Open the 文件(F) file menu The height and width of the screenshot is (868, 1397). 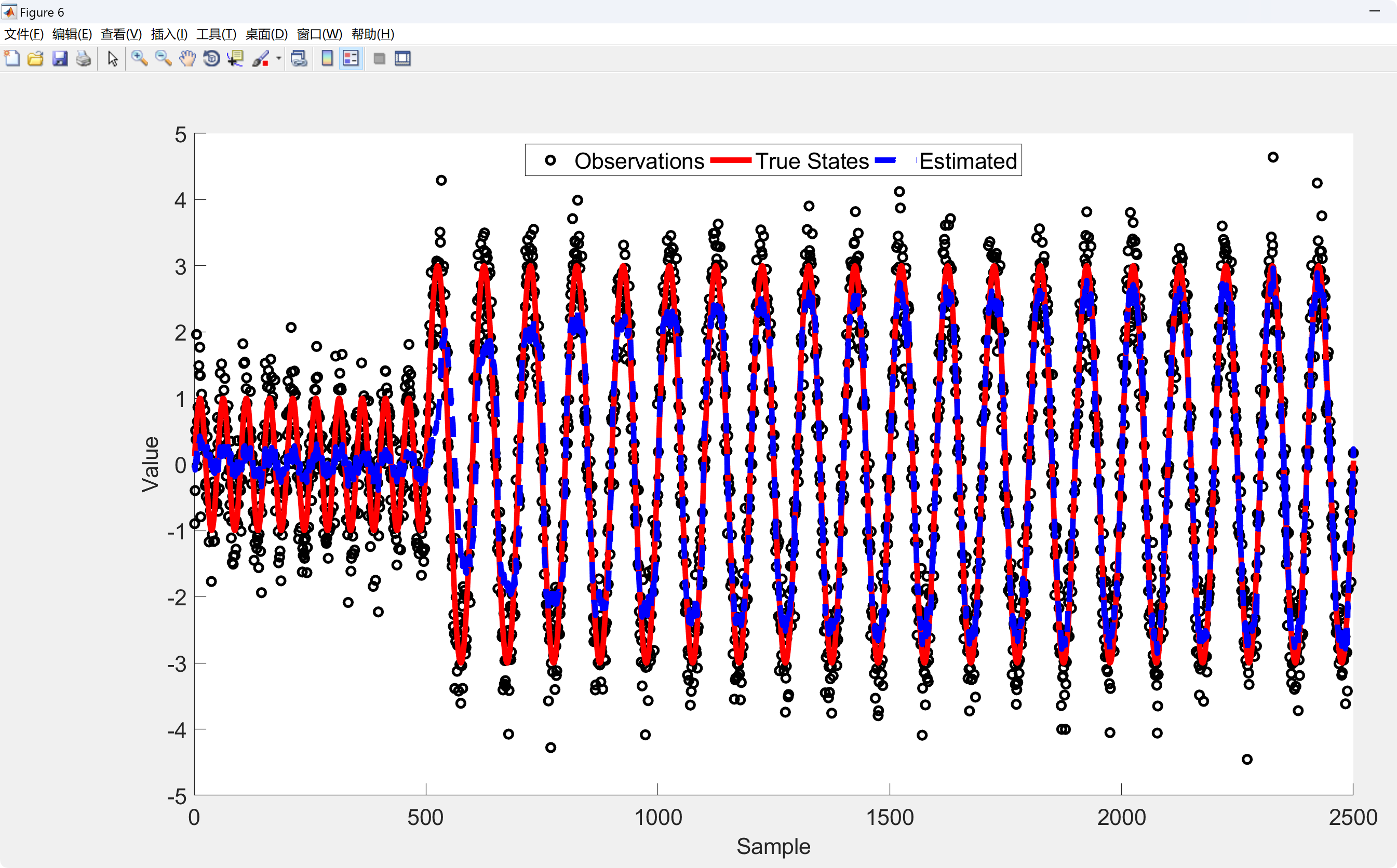click(23, 34)
